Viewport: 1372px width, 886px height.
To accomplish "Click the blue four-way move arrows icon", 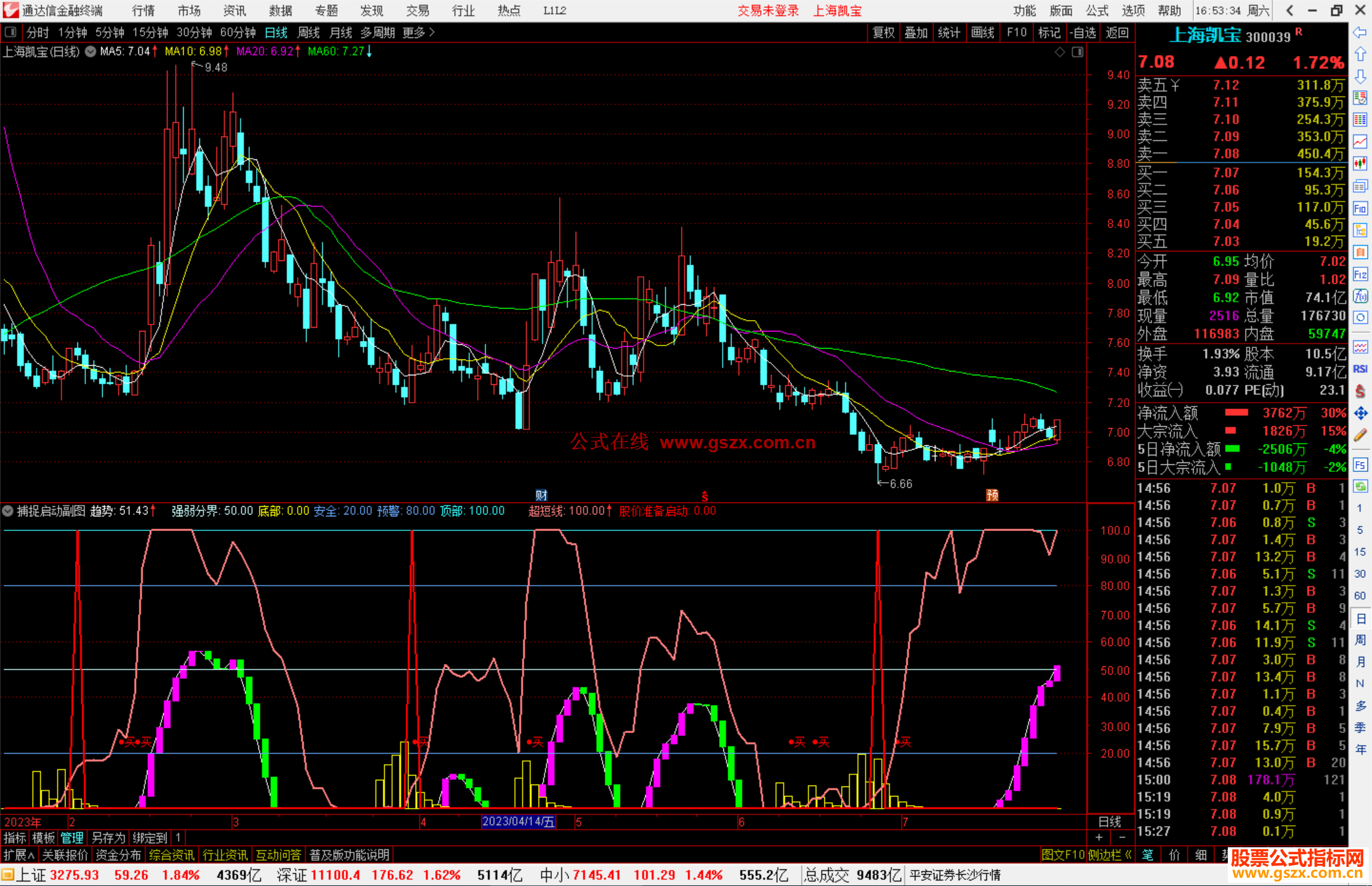I will [1360, 413].
